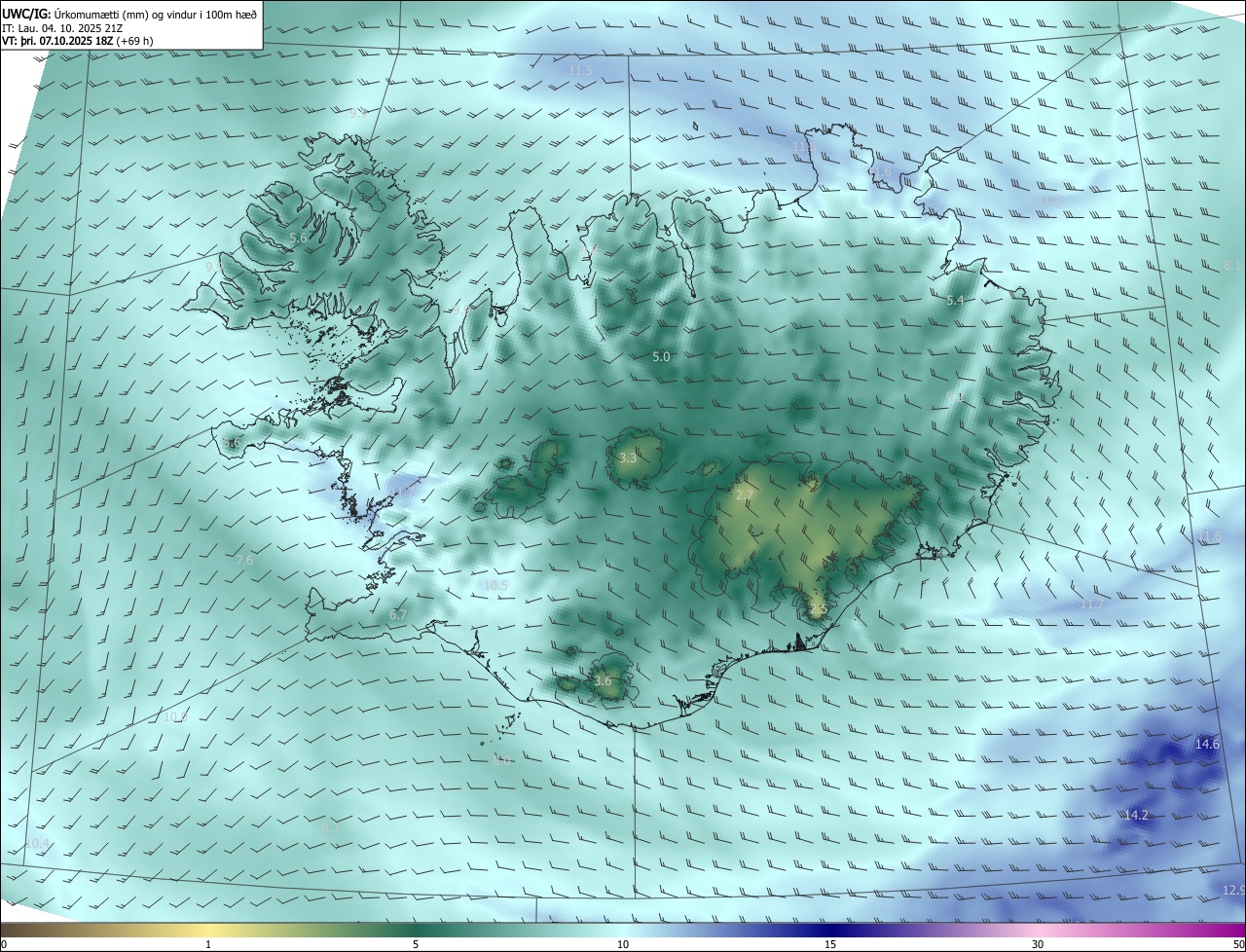Click the 12.9 value at the map edge
The height and width of the screenshot is (952, 1246).
point(1233,891)
